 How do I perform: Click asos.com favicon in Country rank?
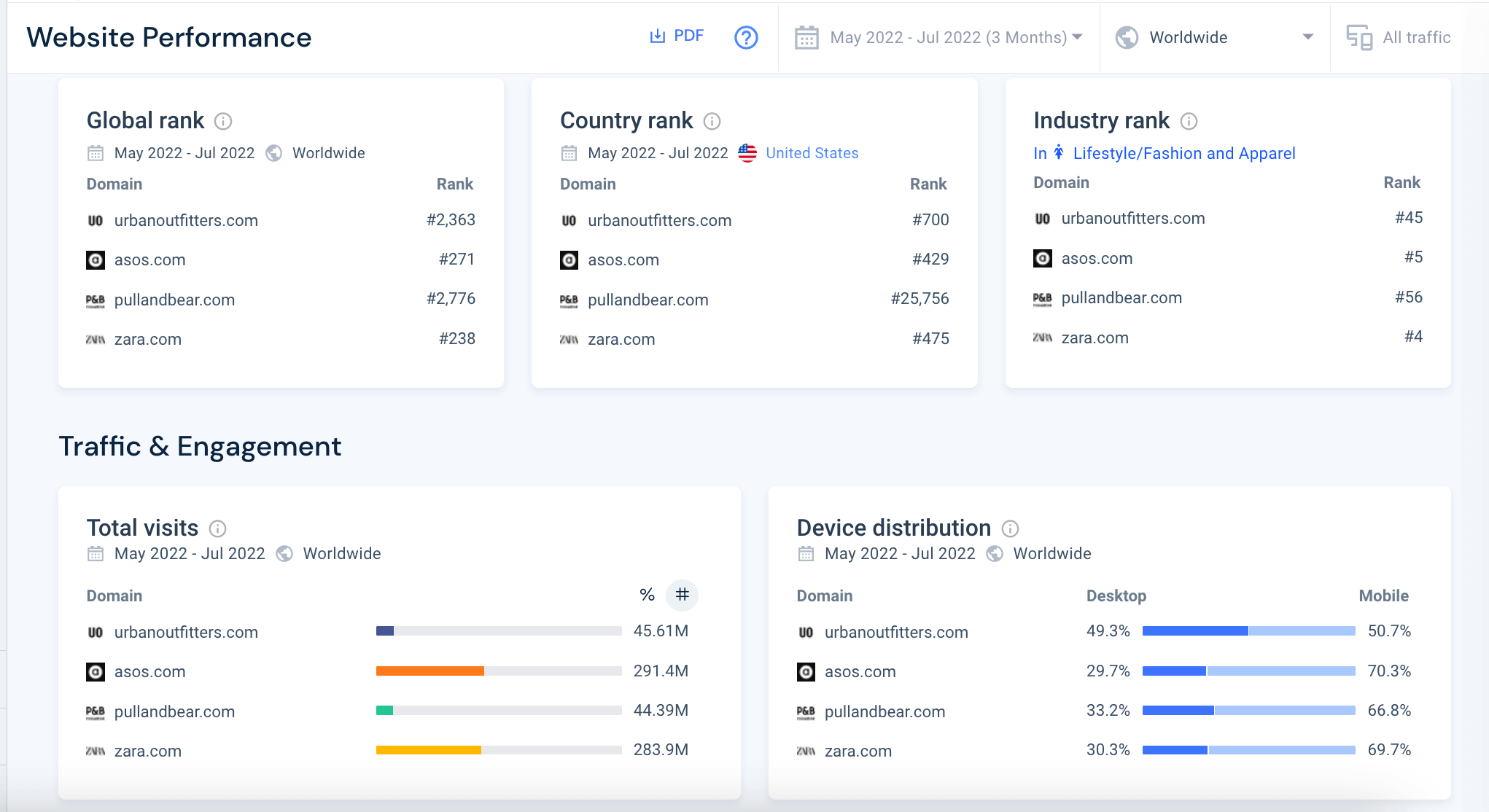click(x=569, y=260)
